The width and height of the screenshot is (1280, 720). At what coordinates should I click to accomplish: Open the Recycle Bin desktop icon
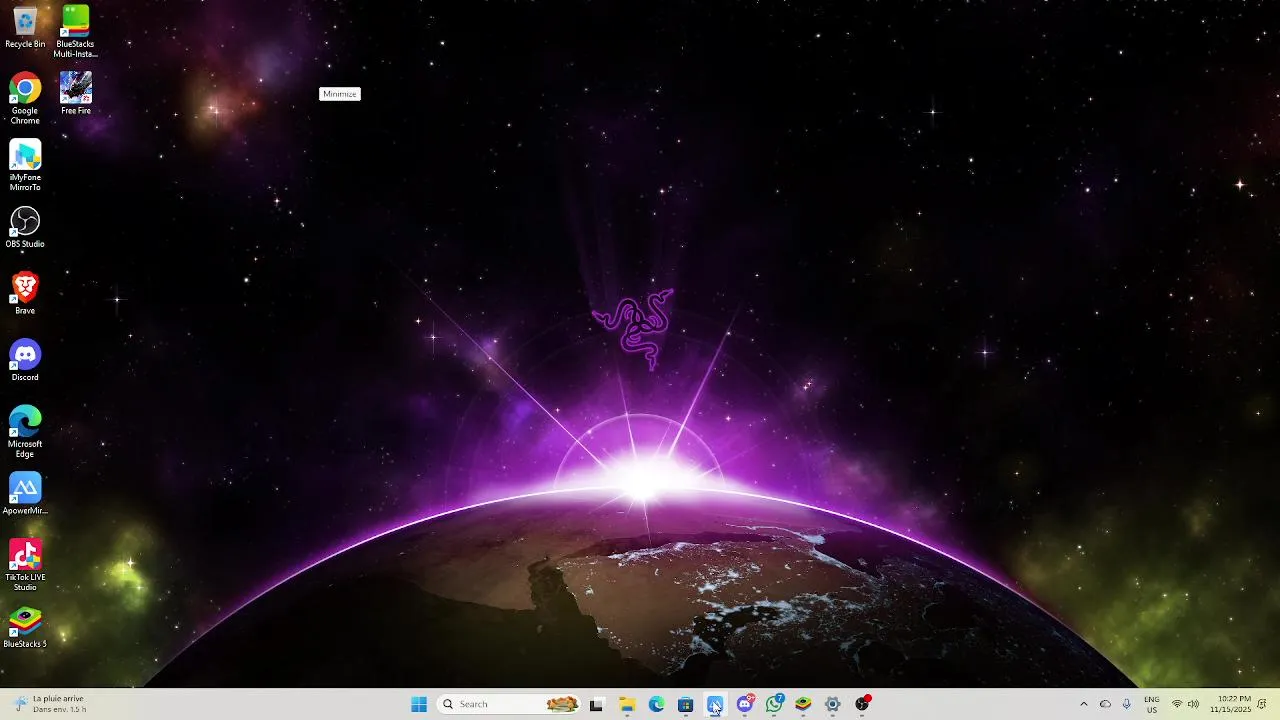25,28
